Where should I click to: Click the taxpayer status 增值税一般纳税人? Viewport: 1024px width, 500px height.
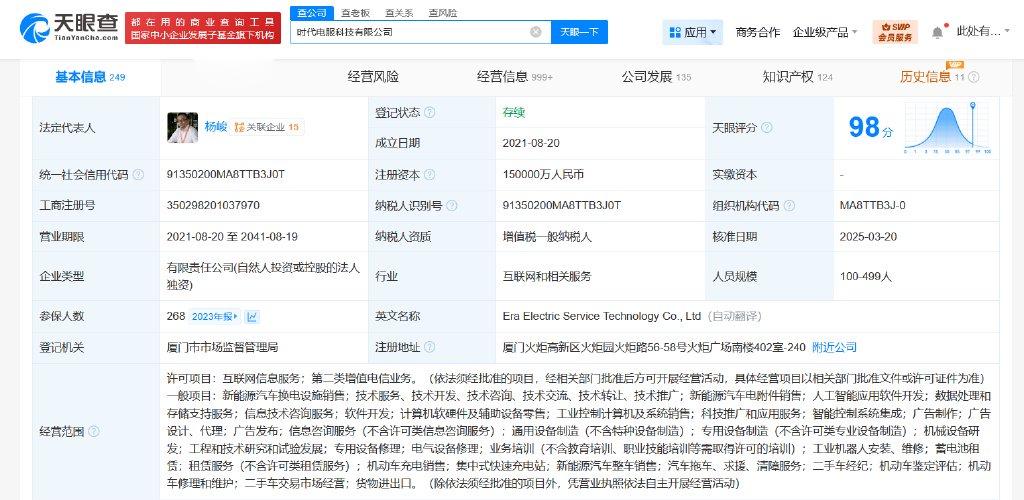(x=547, y=237)
